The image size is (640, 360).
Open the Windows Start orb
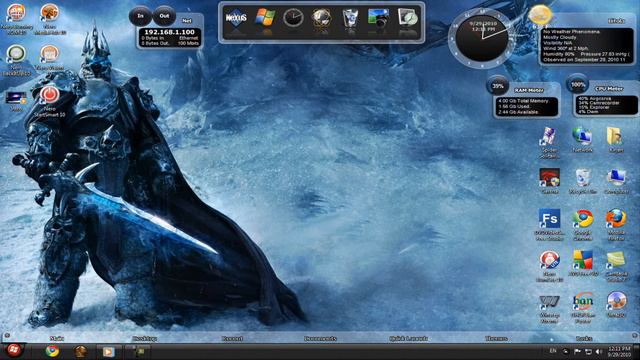(x=13, y=351)
